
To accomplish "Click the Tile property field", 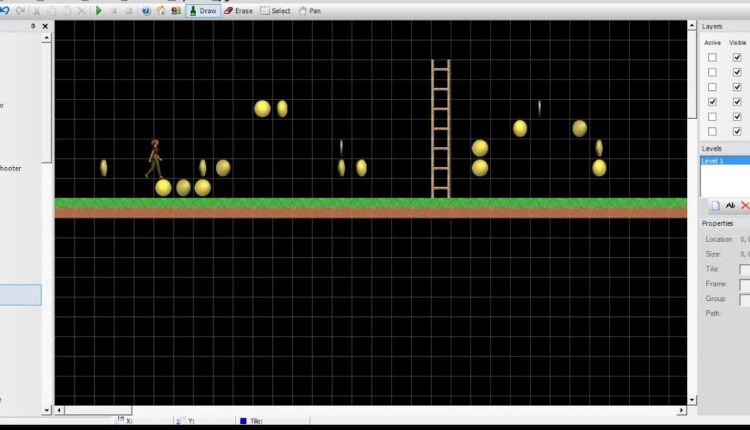I will (x=744, y=269).
